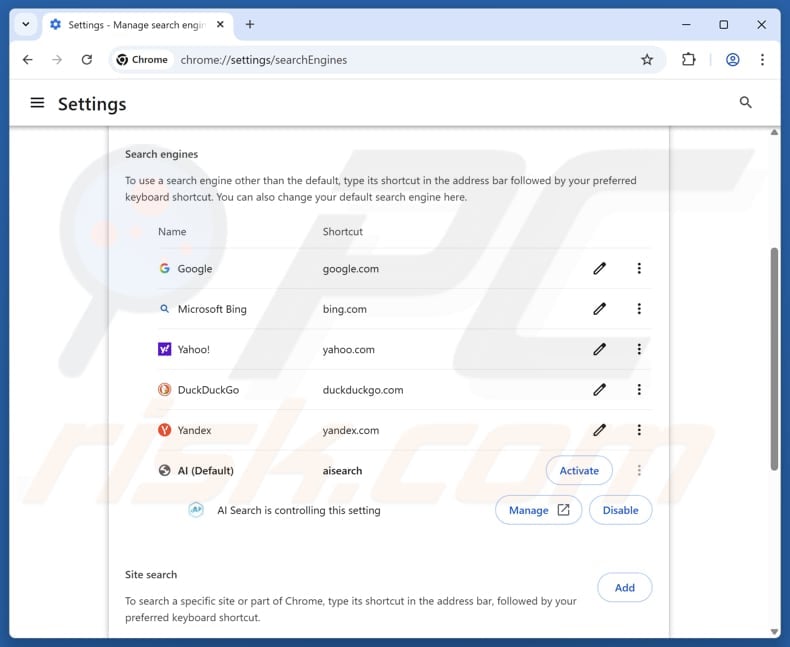Open the three-dot menu for Yandex
Screen dimensions: 790x647
click(639, 430)
